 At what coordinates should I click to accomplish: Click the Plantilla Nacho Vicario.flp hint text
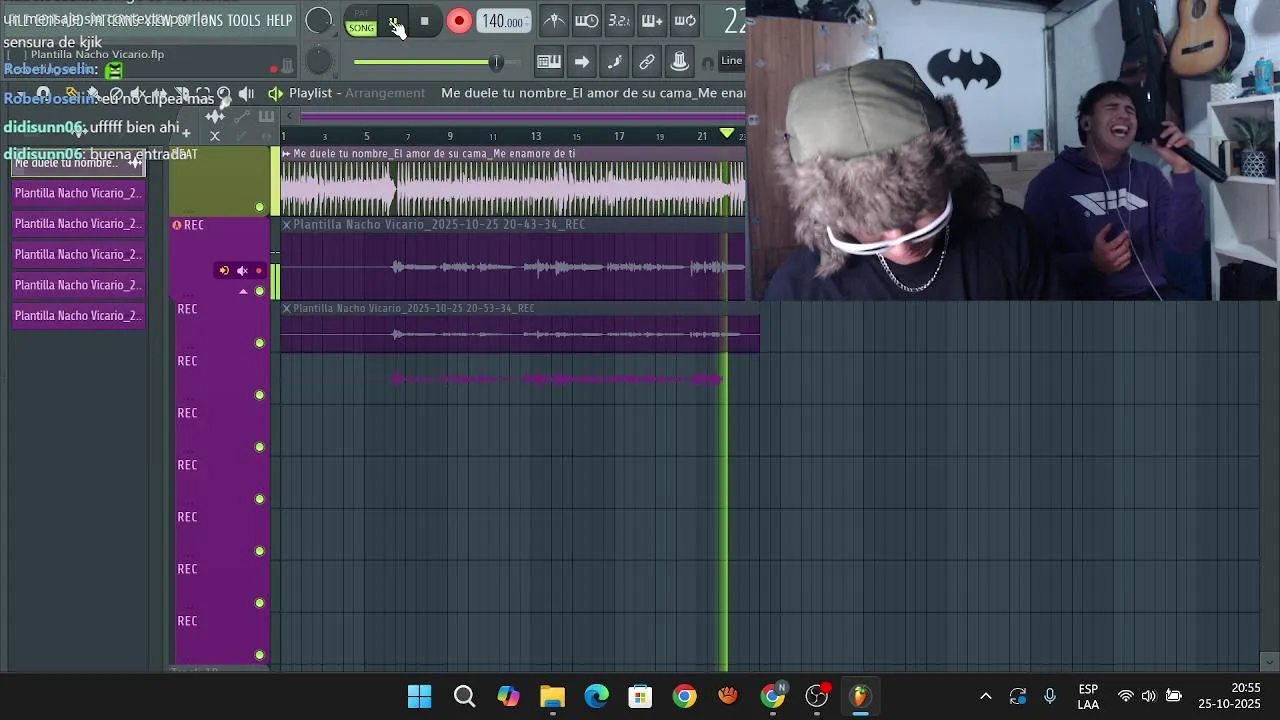click(x=97, y=55)
